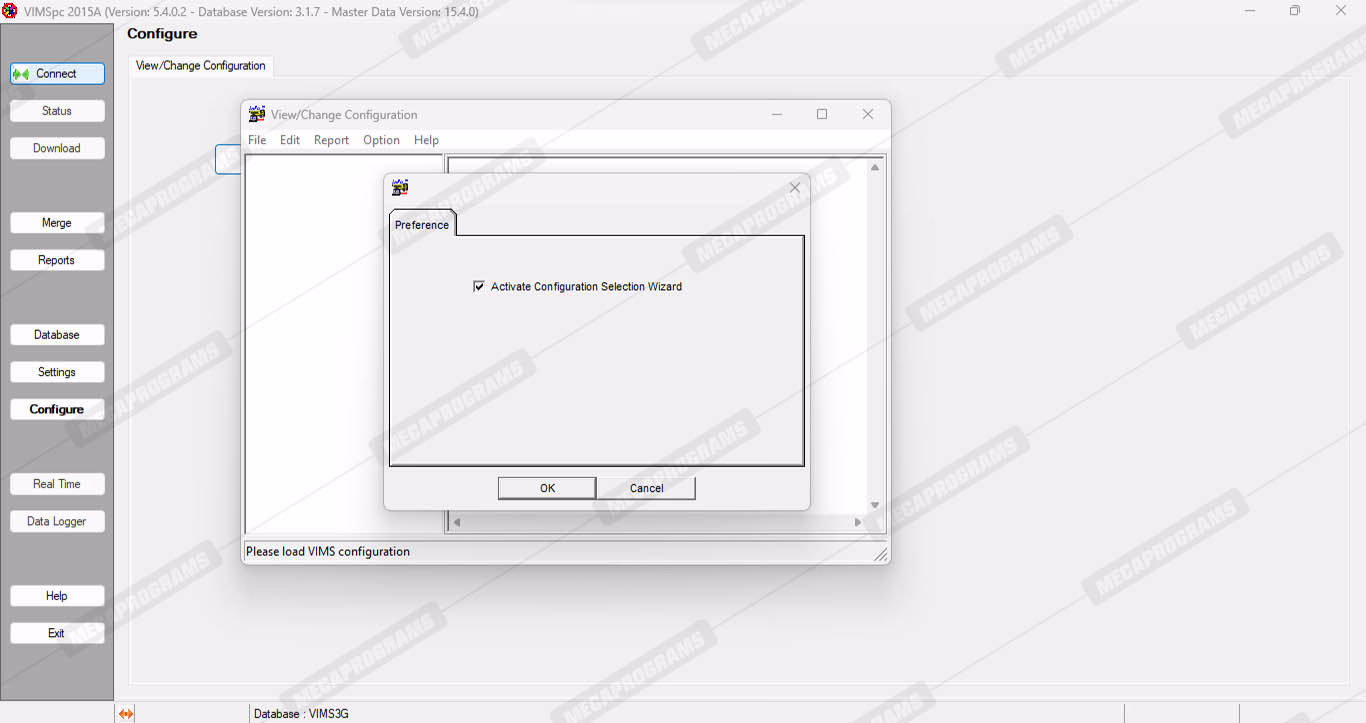Open the Report menu
This screenshot has height=723, width=1366.
(x=331, y=140)
